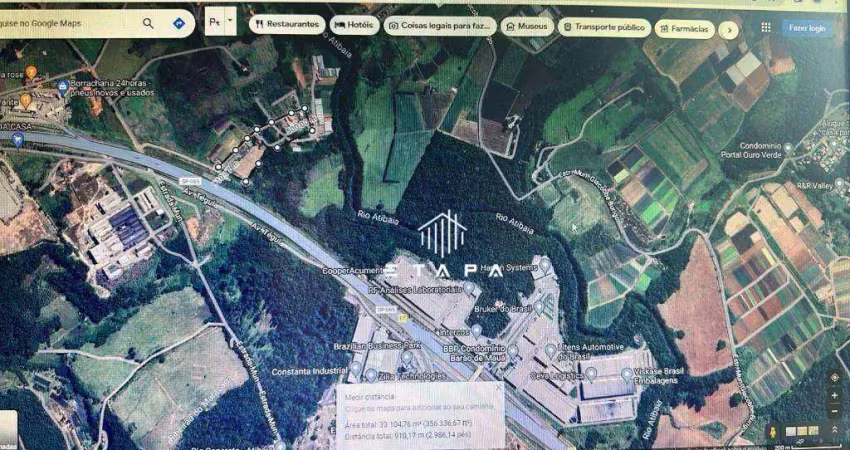Close the Medir distância dialog
This screenshot has width=850, height=450.
(499, 388)
